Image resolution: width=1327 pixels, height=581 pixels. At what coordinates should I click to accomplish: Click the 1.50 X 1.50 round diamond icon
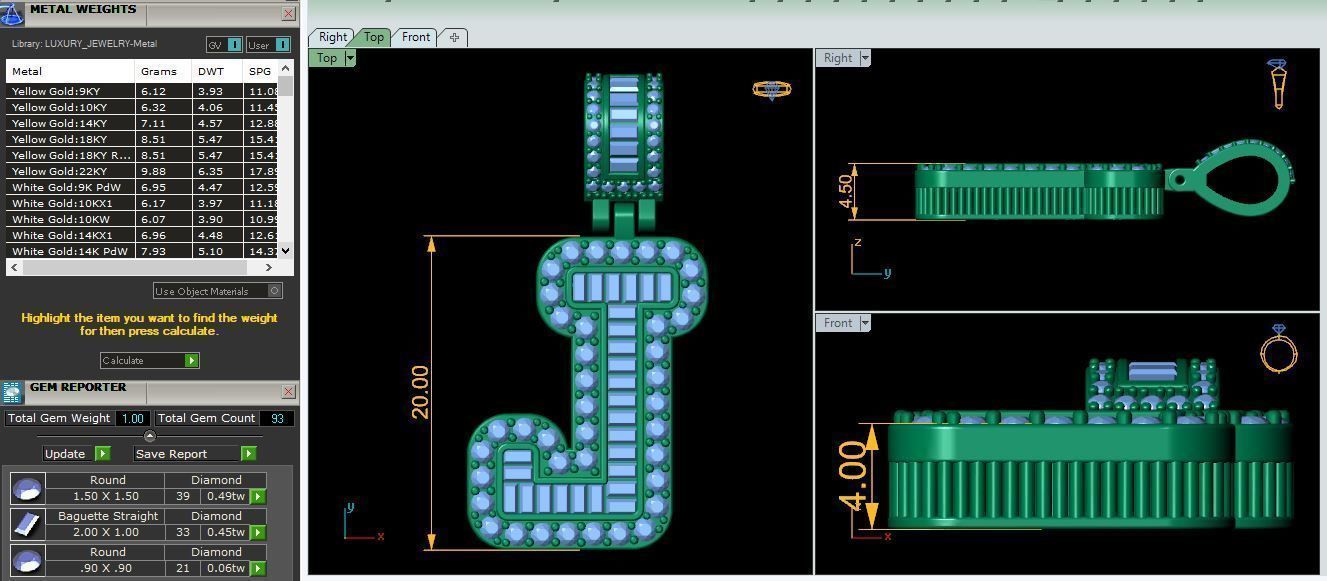tap(27, 488)
